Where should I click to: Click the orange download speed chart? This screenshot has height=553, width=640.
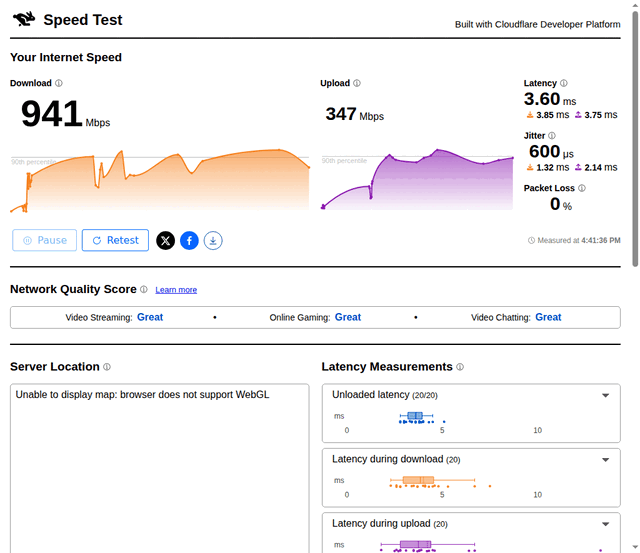pos(160,180)
